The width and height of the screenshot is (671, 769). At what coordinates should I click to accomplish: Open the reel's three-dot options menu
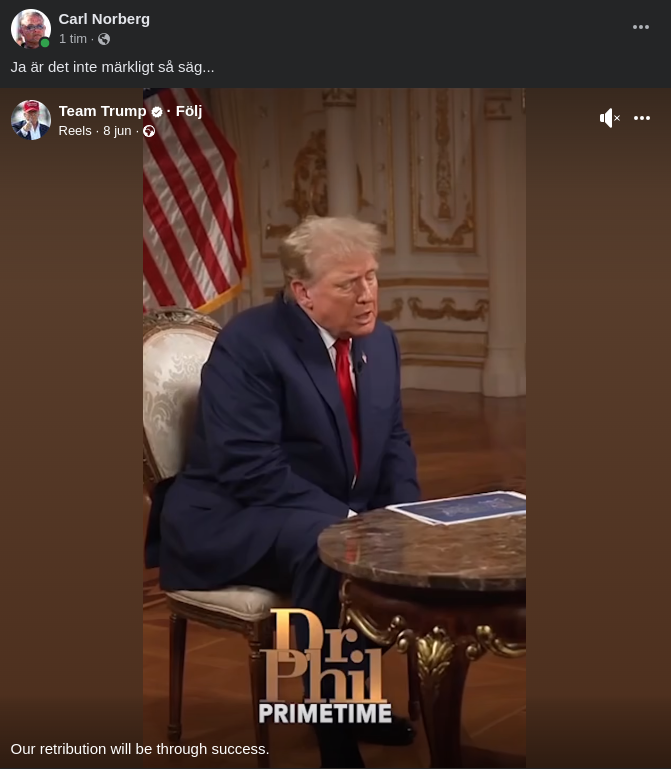(x=642, y=118)
